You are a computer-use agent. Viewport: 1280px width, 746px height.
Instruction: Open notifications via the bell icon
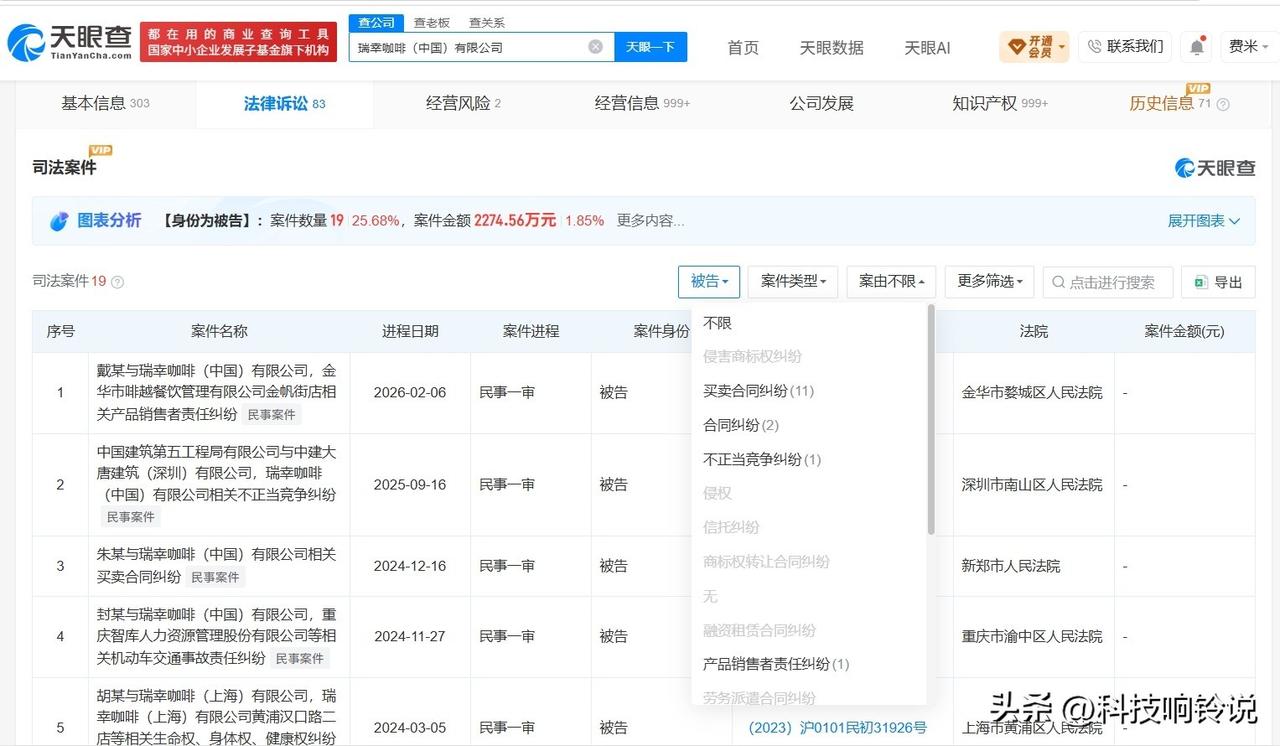pyautogui.click(x=1196, y=47)
